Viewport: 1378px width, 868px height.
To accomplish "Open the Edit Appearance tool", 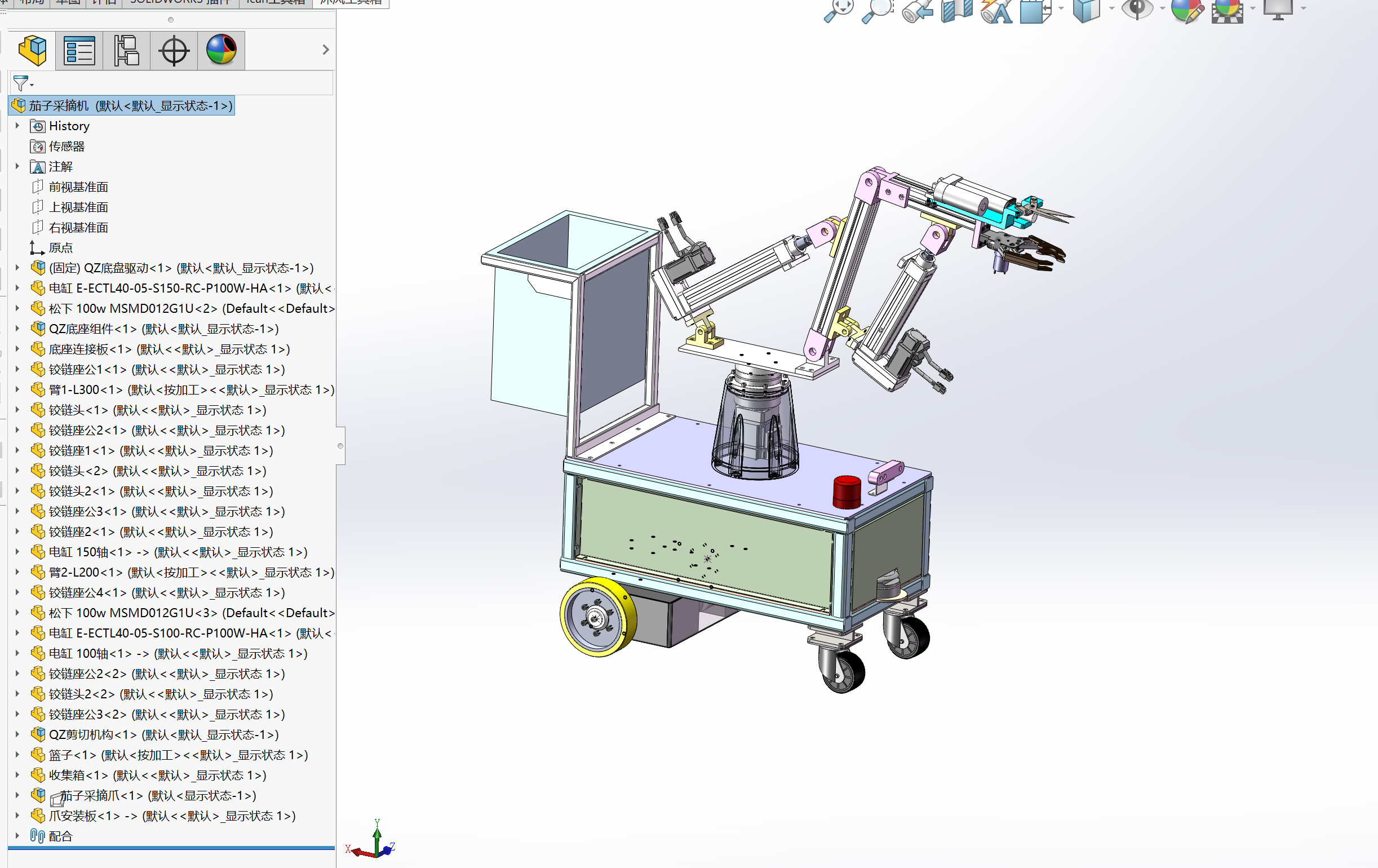I will 1188,10.
